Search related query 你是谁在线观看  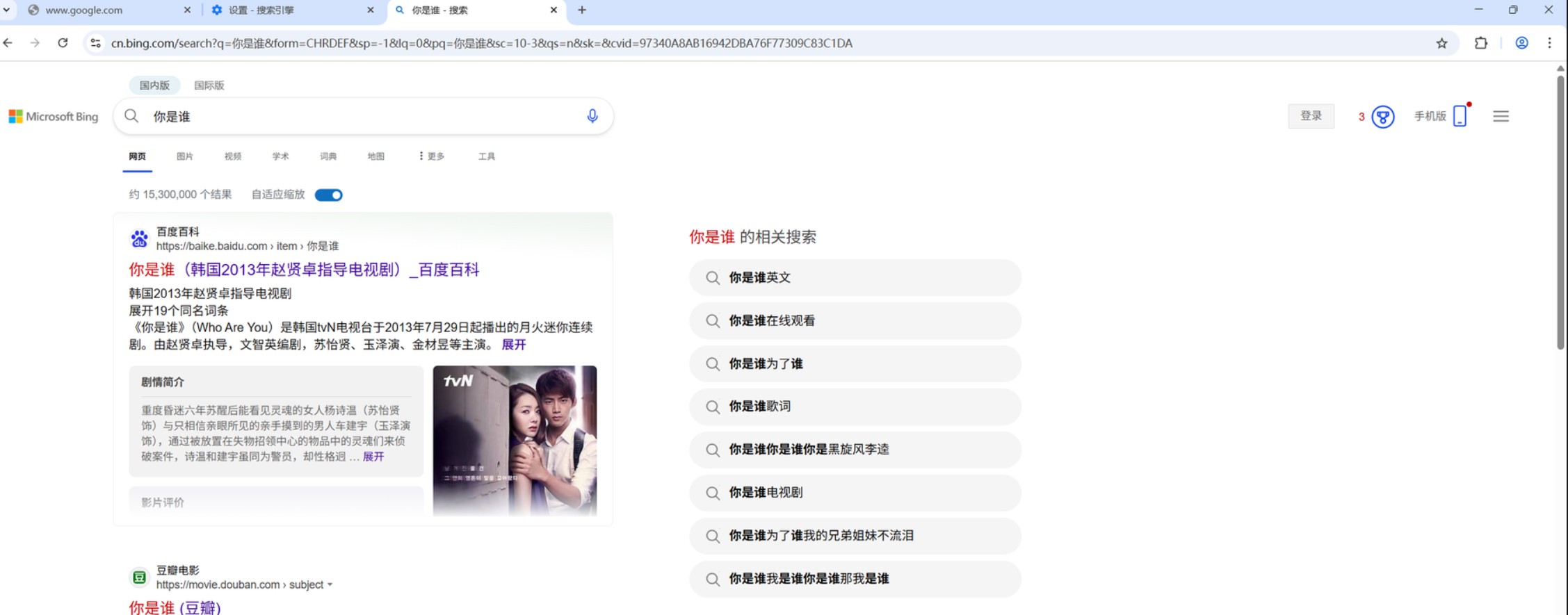855,321
